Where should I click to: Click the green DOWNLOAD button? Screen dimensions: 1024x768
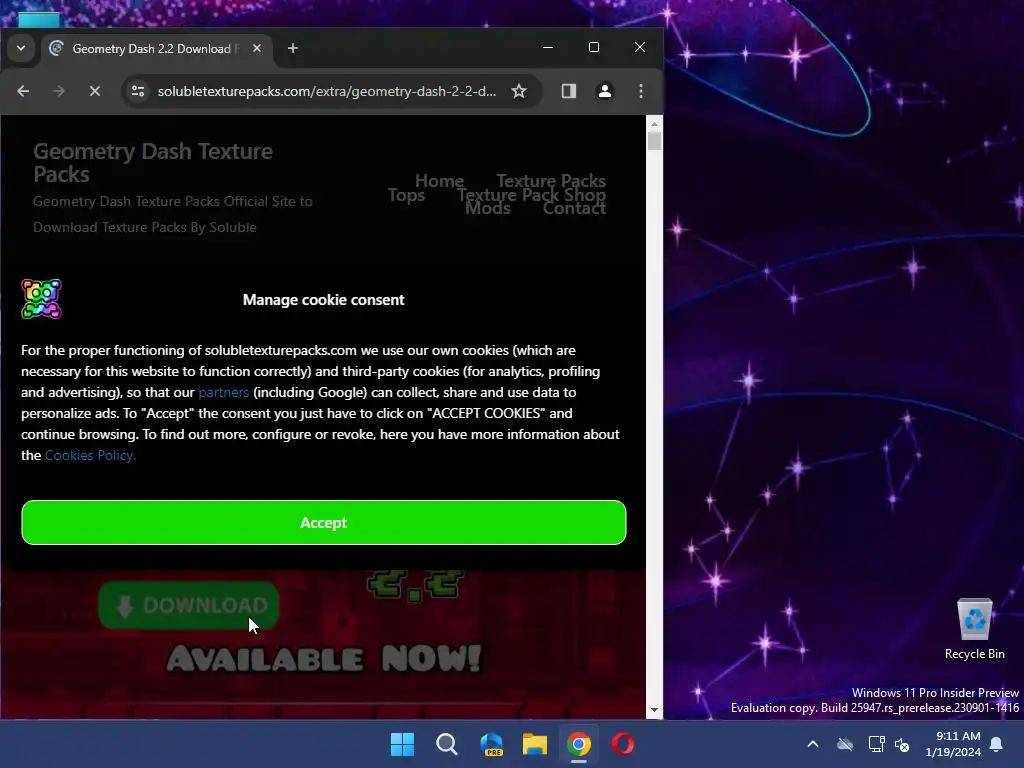[x=189, y=605]
